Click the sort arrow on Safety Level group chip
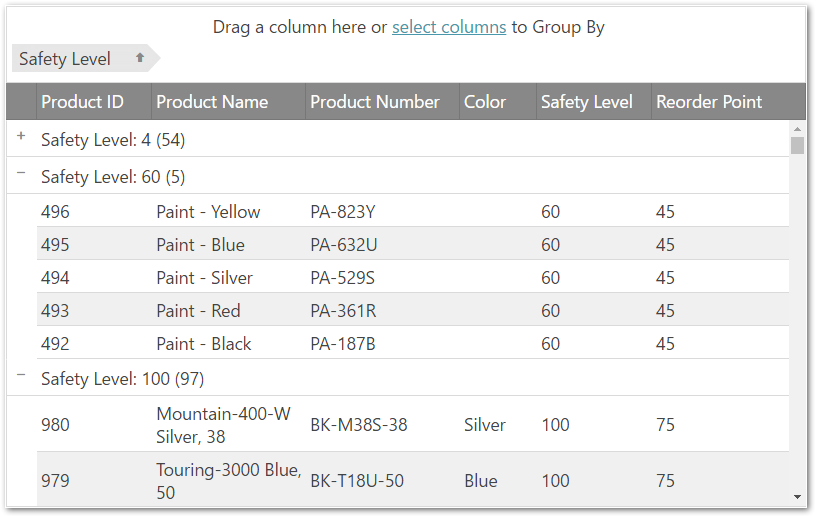816x517 pixels. point(140,58)
